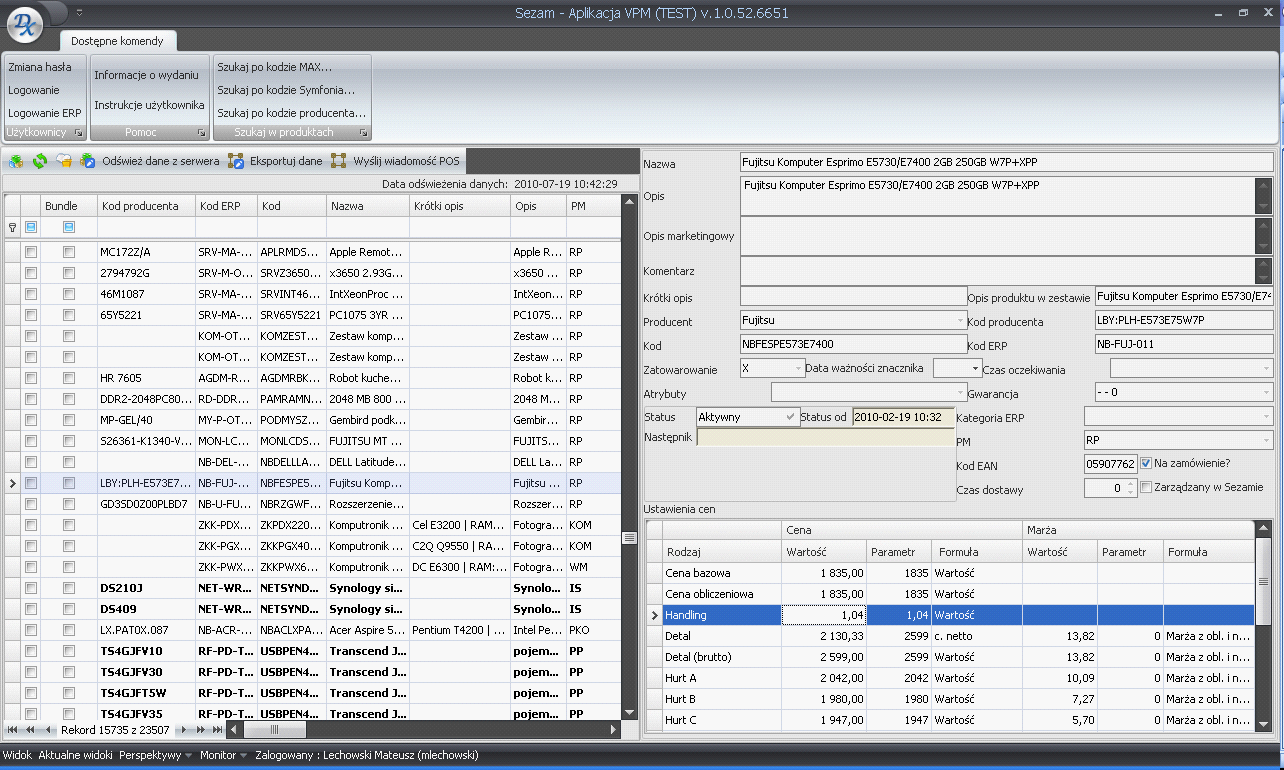Click the horizontal scroll right arrow under the product table

coord(613,730)
